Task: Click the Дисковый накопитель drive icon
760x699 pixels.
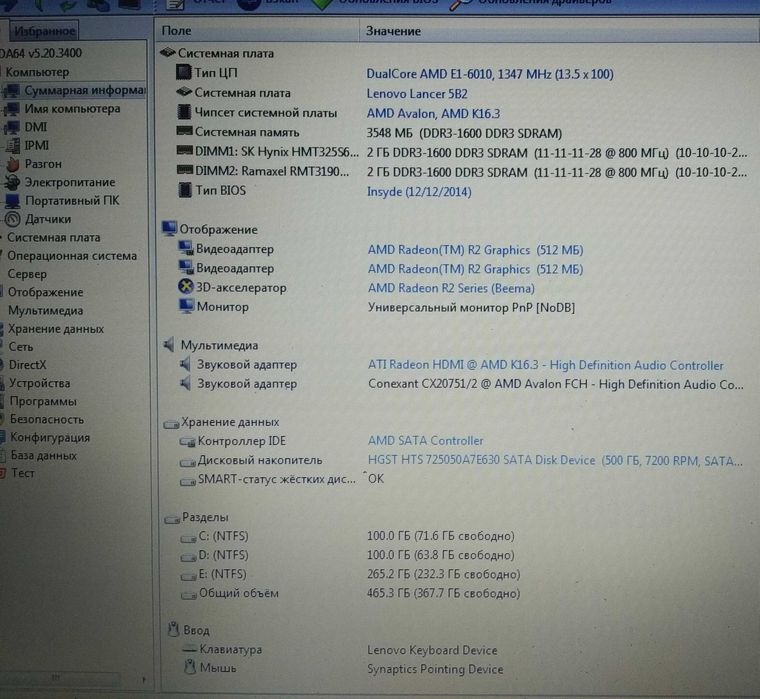Action: [x=188, y=462]
